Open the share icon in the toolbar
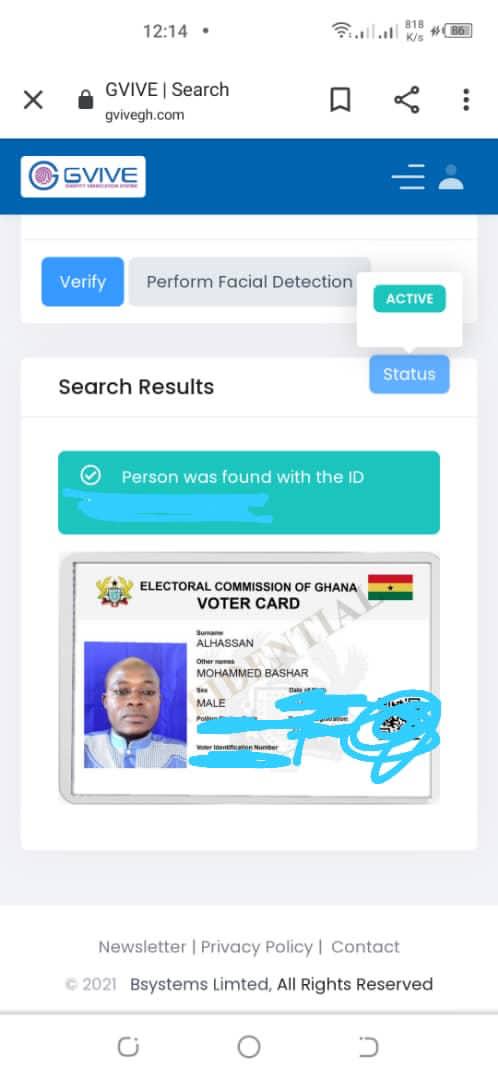Viewport: 498px width, 1080px height. [407, 101]
